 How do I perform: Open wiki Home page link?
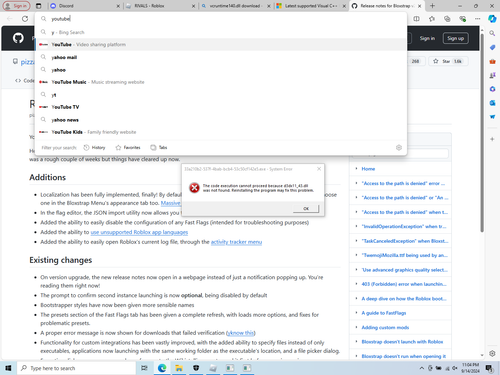click(368, 169)
